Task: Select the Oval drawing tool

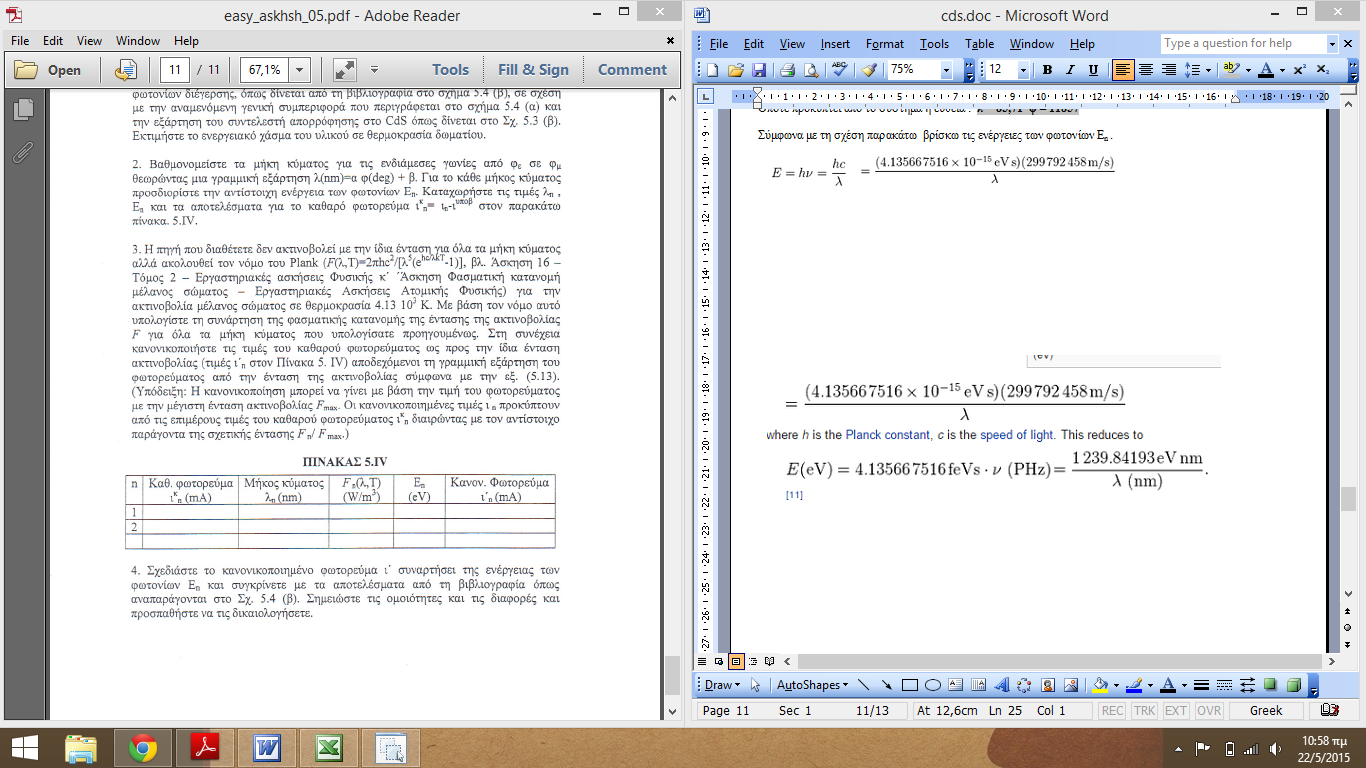Action: click(x=932, y=685)
